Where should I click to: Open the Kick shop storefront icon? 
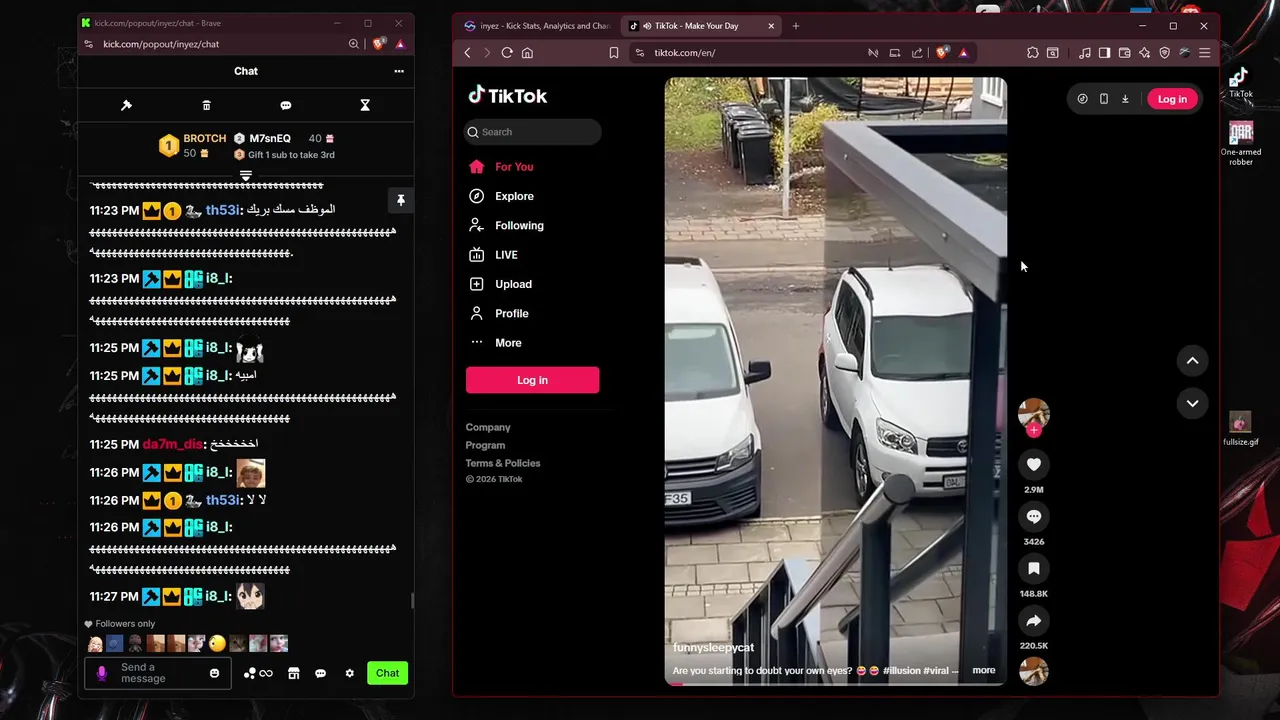coord(293,673)
